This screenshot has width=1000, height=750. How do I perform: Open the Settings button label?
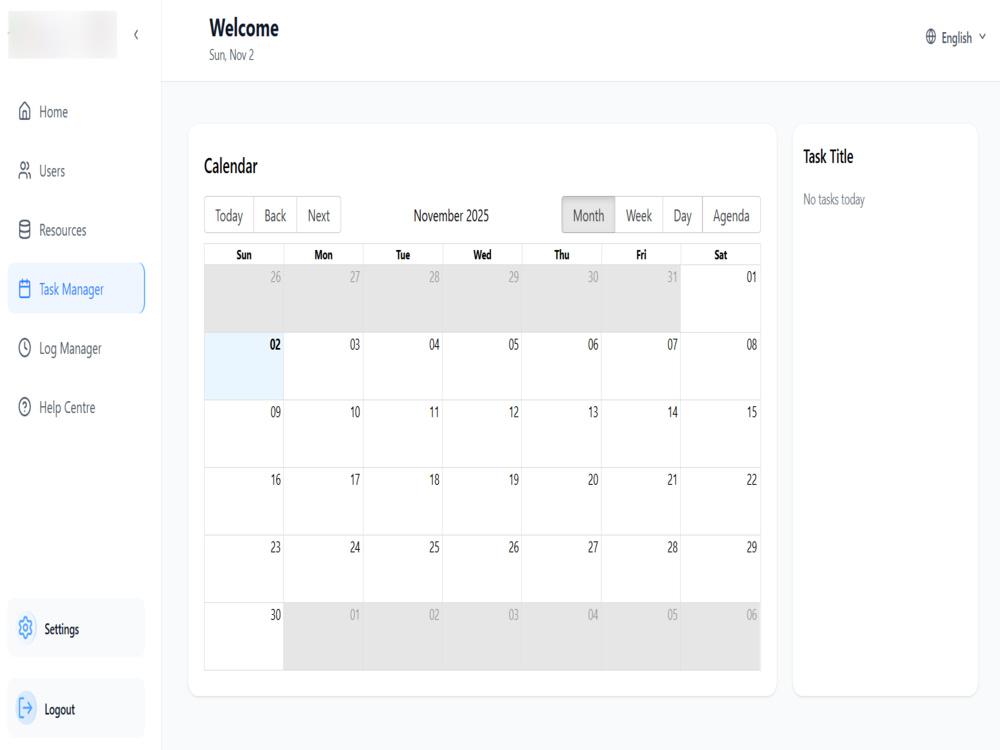(x=62, y=629)
